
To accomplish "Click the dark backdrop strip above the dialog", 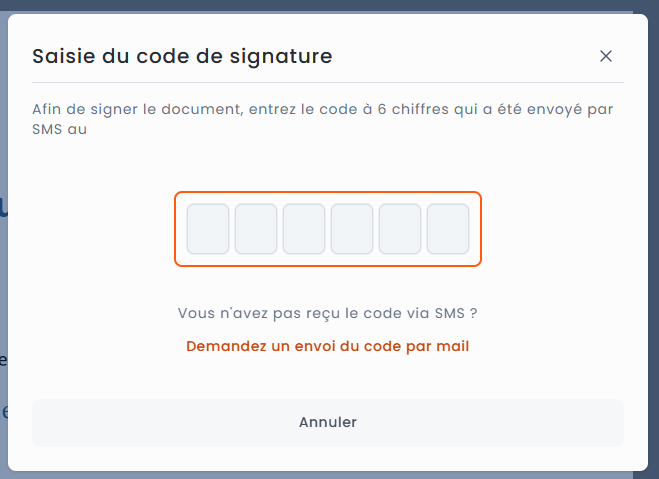I will 328,5.
